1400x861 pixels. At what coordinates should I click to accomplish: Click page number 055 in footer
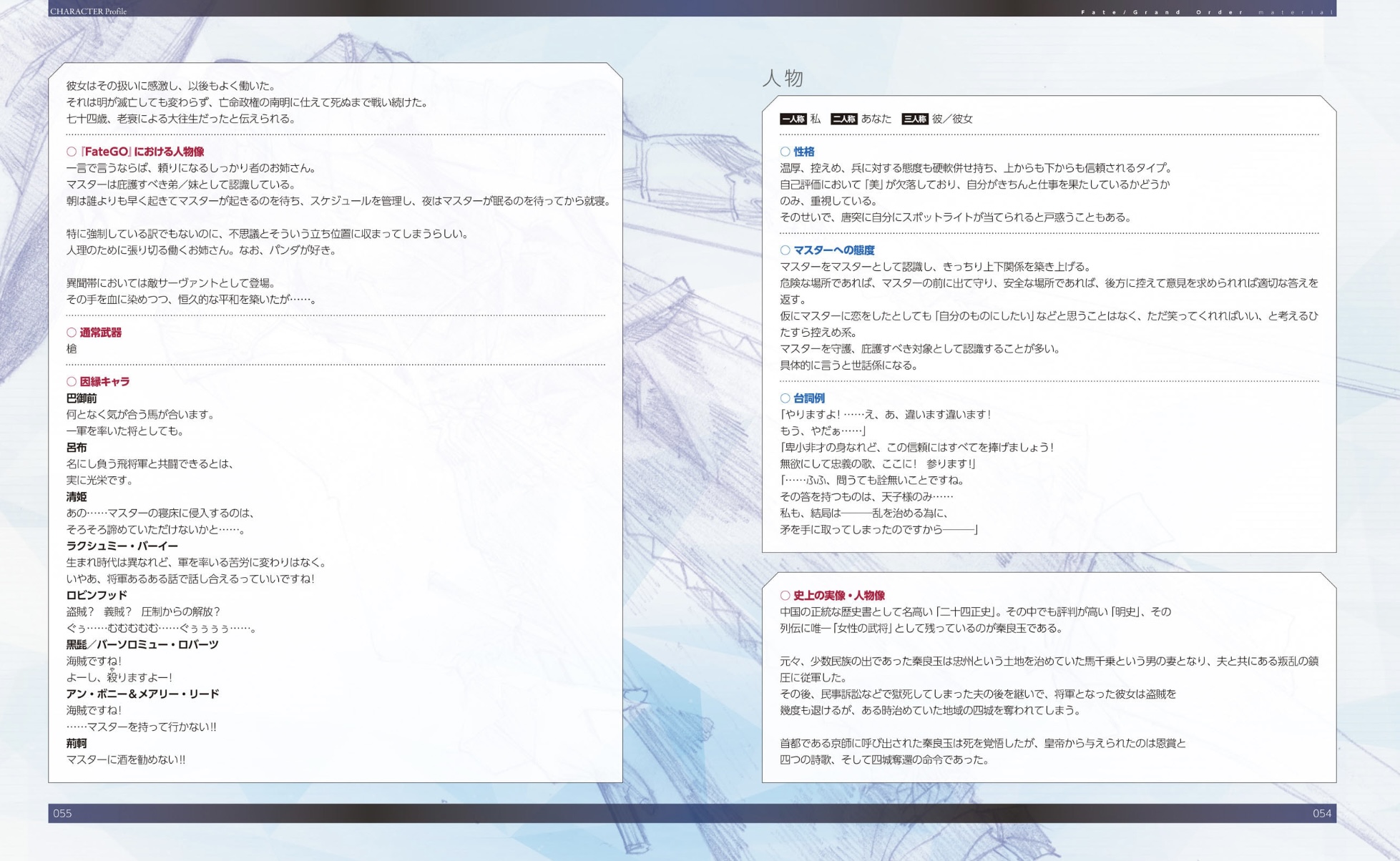pos(62,814)
